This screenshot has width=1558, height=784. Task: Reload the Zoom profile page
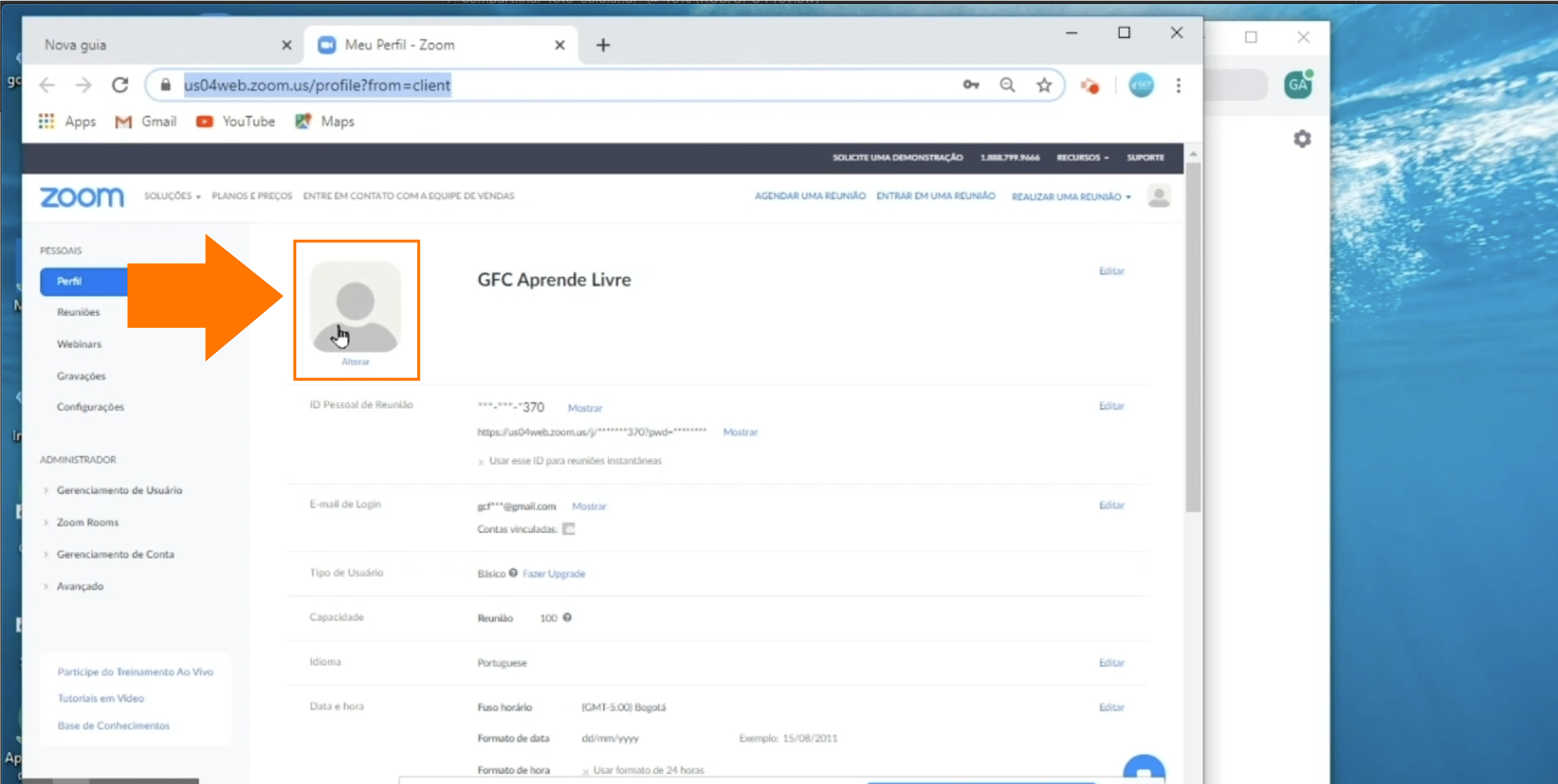click(x=120, y=85)
